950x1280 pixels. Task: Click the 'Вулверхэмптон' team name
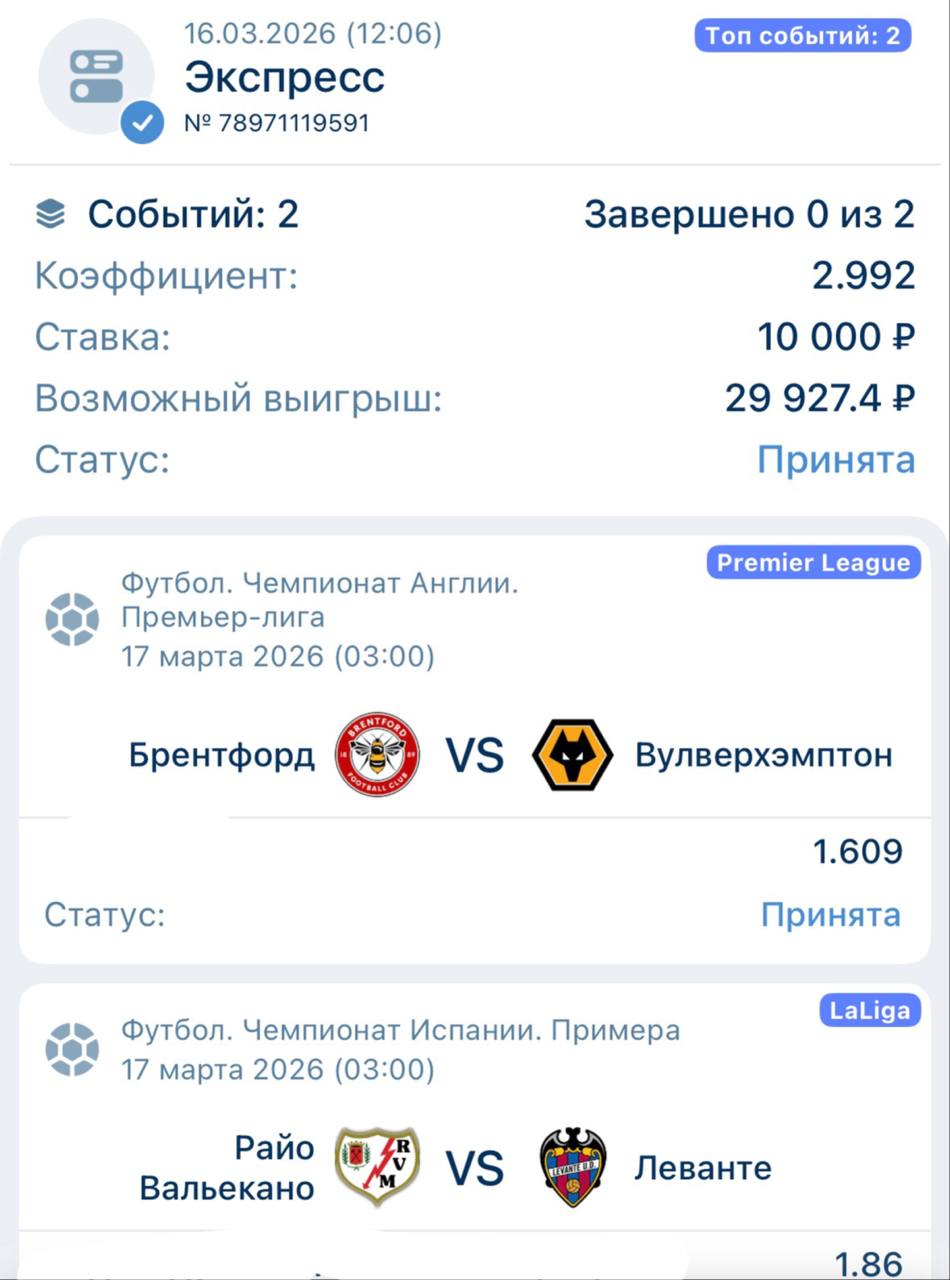pyautogui.click(x=763, y=755)
